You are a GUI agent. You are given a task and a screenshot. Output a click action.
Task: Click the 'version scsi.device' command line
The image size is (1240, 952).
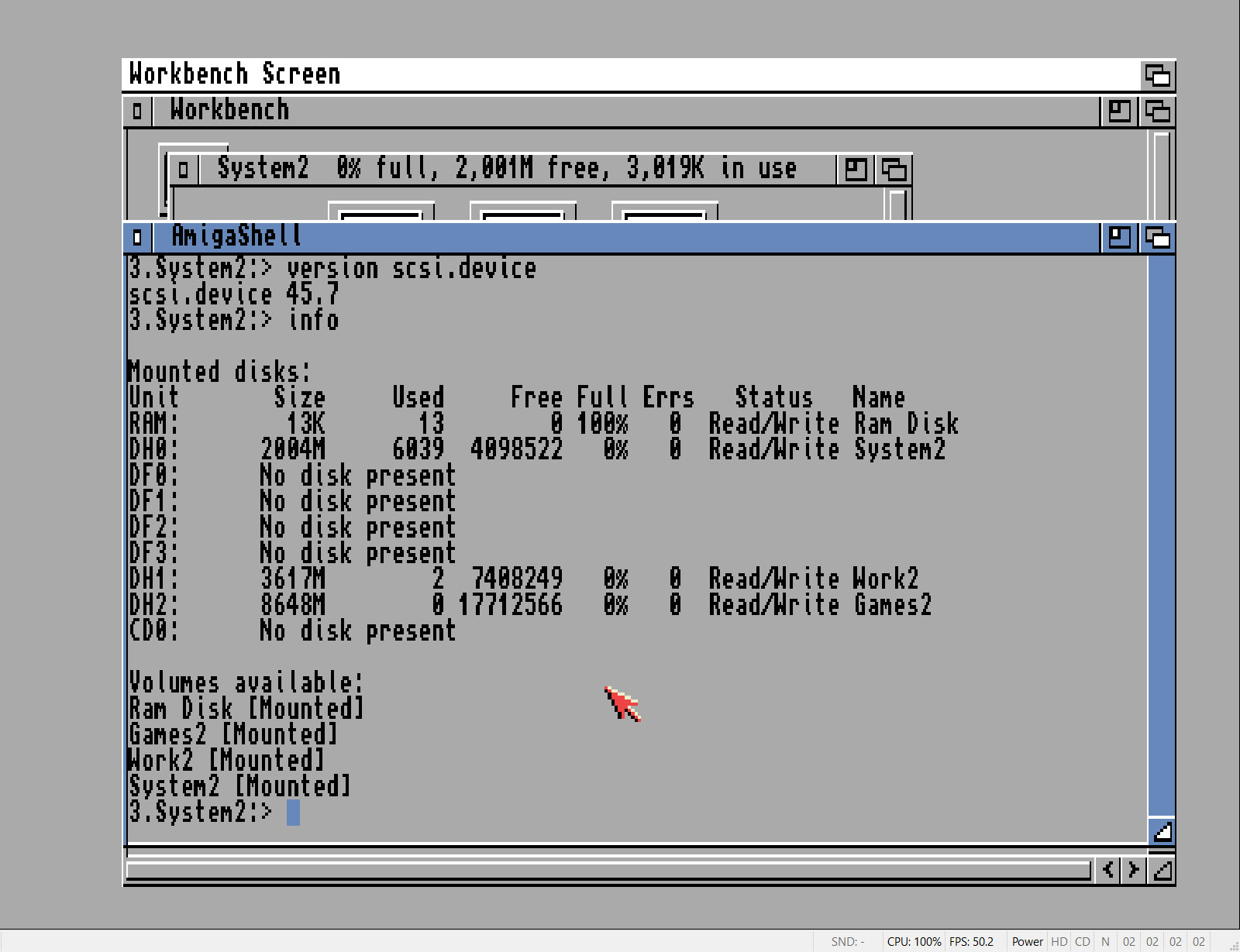332,269
